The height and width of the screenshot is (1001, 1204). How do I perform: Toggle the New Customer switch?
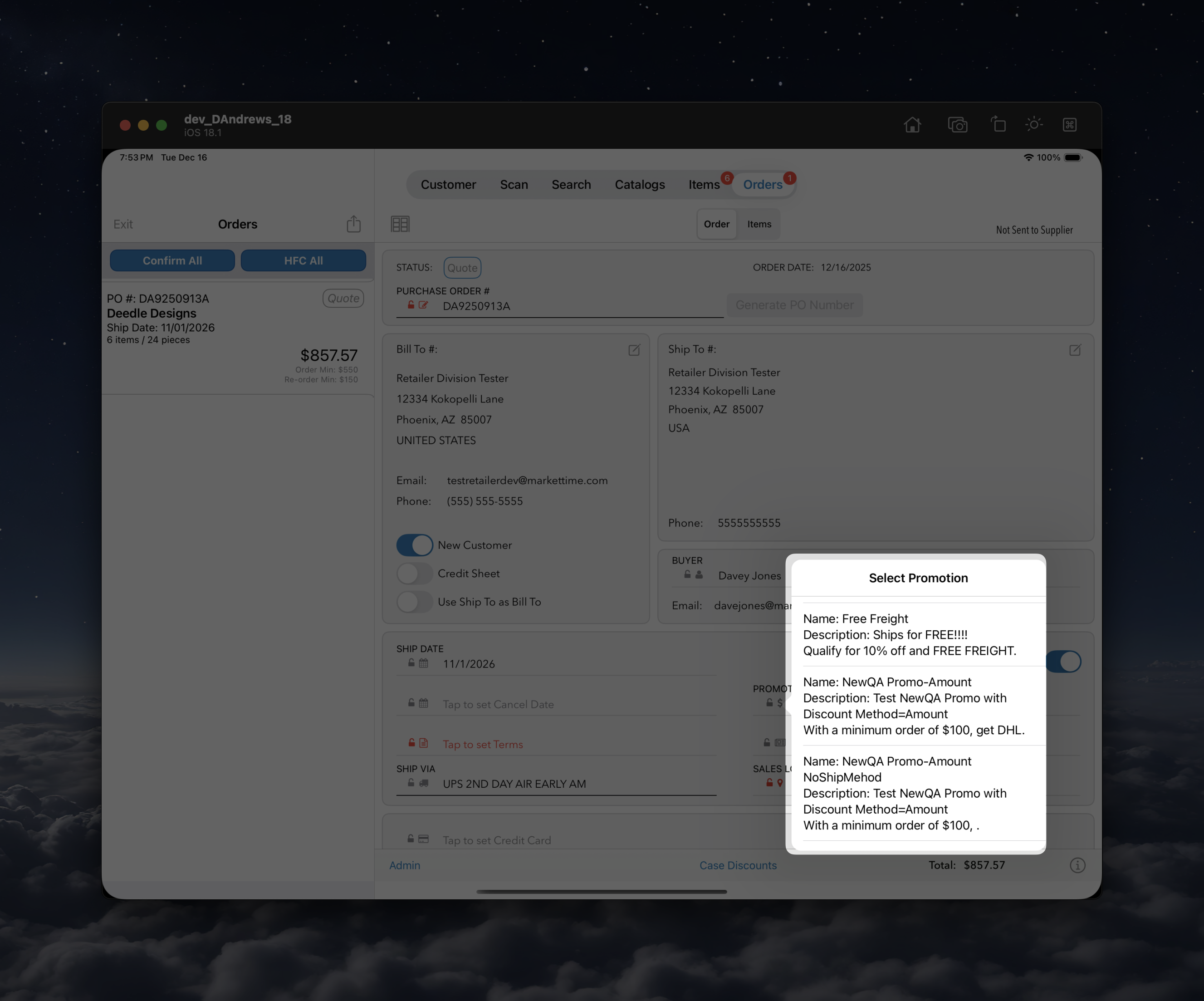(x=415, y=545)
